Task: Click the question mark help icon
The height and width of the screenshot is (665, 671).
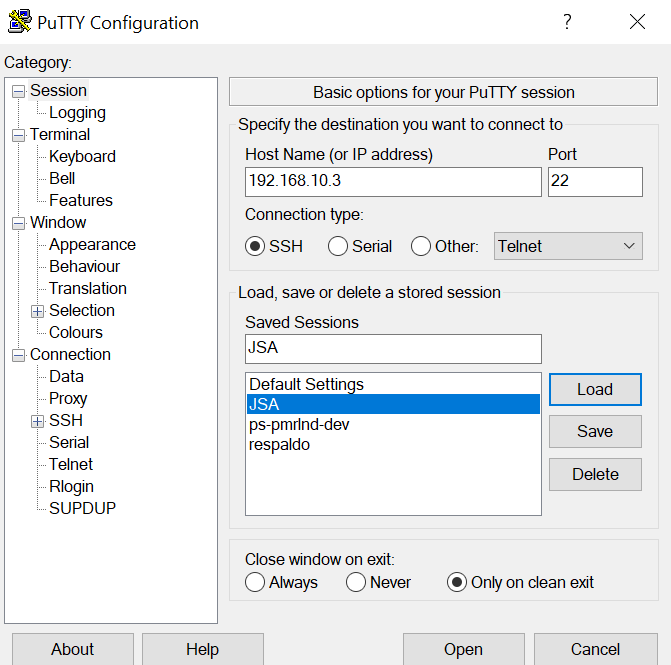Action: click(x=567, y=22)
